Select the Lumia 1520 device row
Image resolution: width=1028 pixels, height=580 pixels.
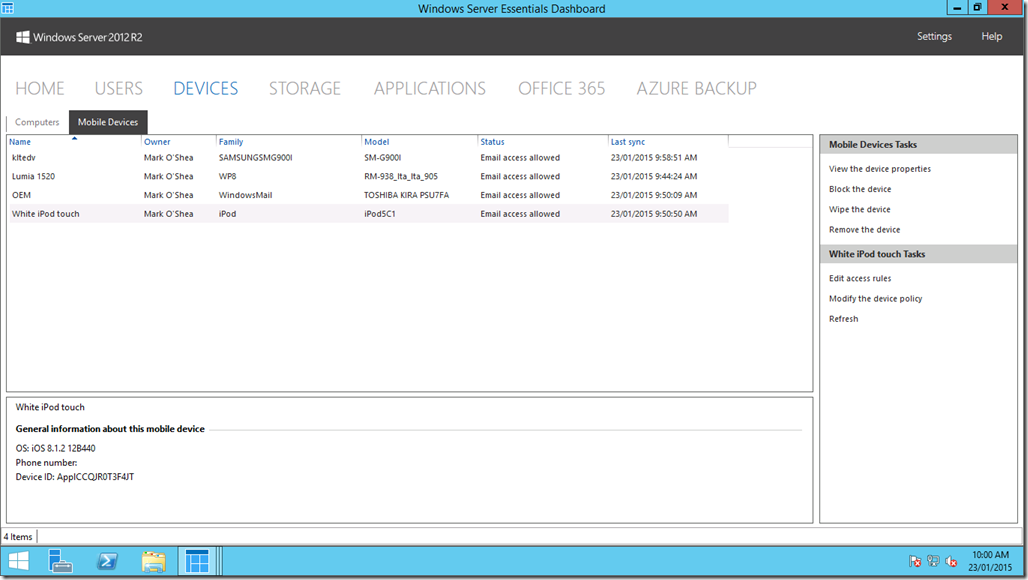pos(368,177)
